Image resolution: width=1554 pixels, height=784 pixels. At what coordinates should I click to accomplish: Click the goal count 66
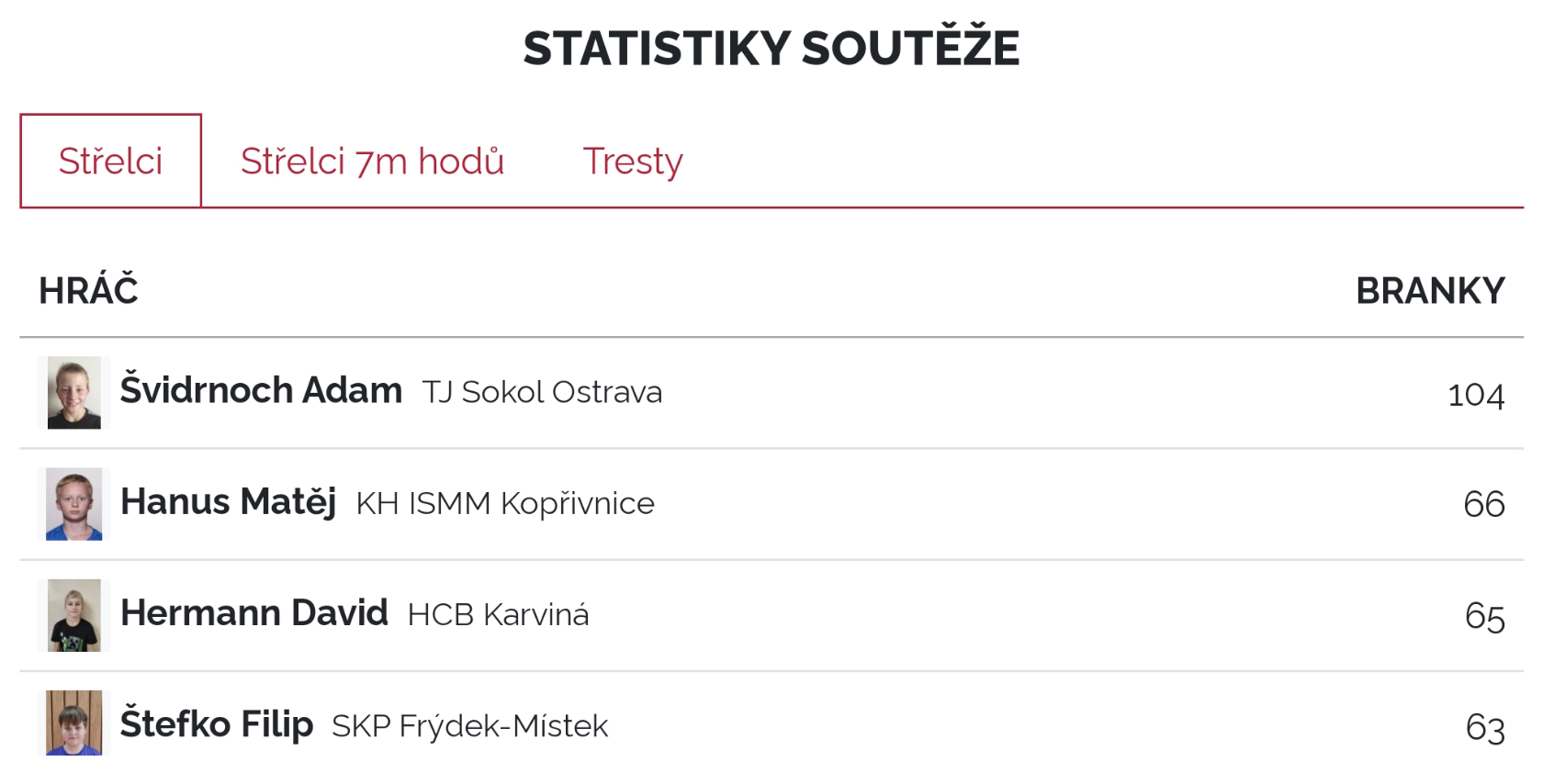(1484, 505)
